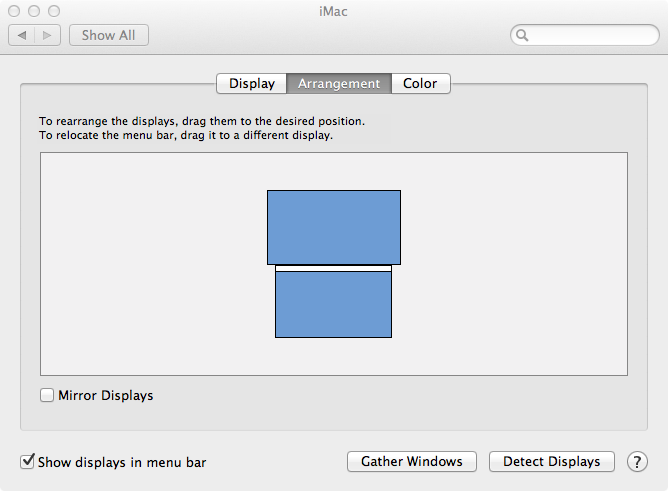The width and height of the screenshot is (668, 491).
Task: Zoom the iMac window
Action: 52,10
